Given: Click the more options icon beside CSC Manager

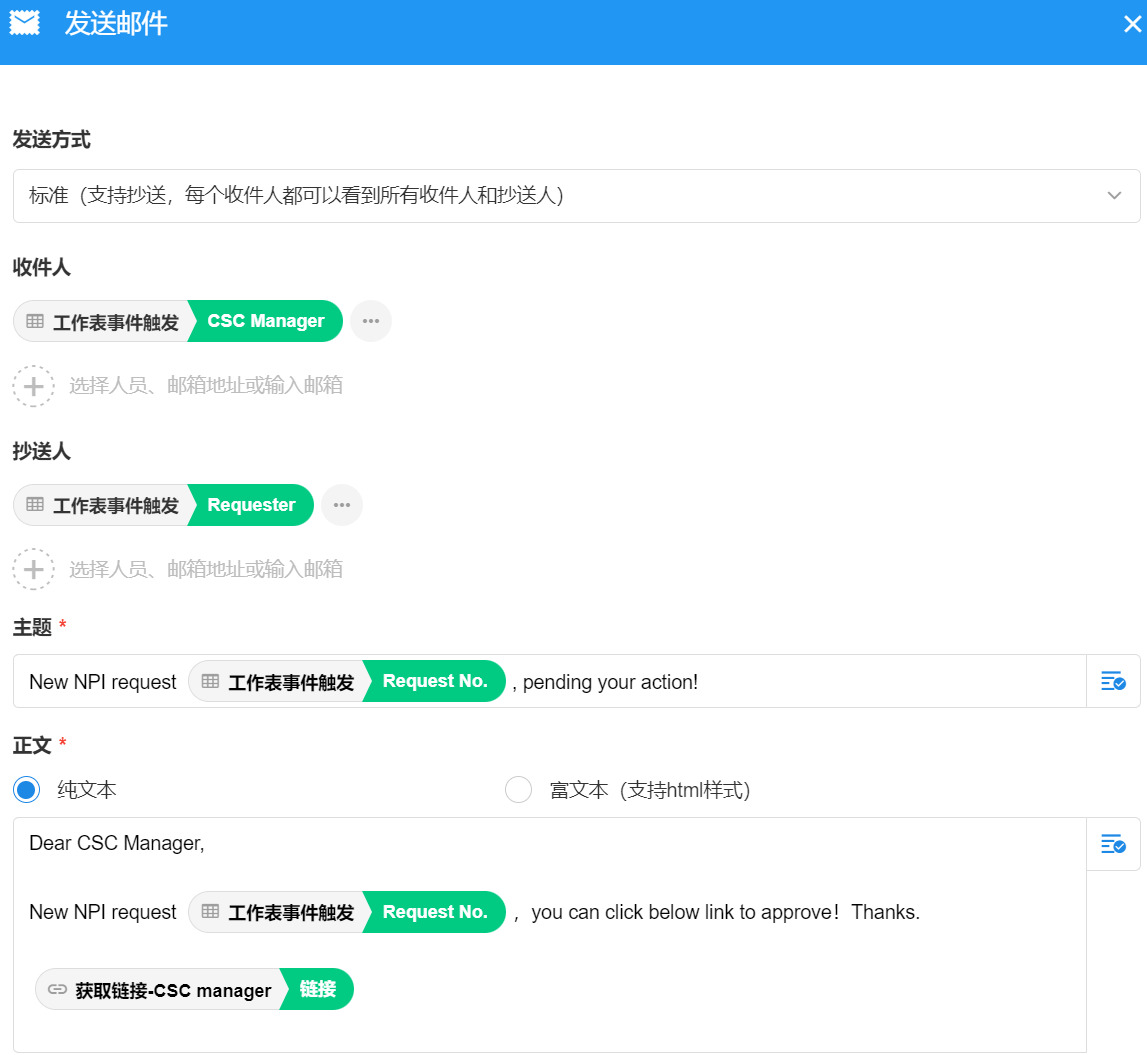Looking at the screenshot, I should tap(371, 321).
